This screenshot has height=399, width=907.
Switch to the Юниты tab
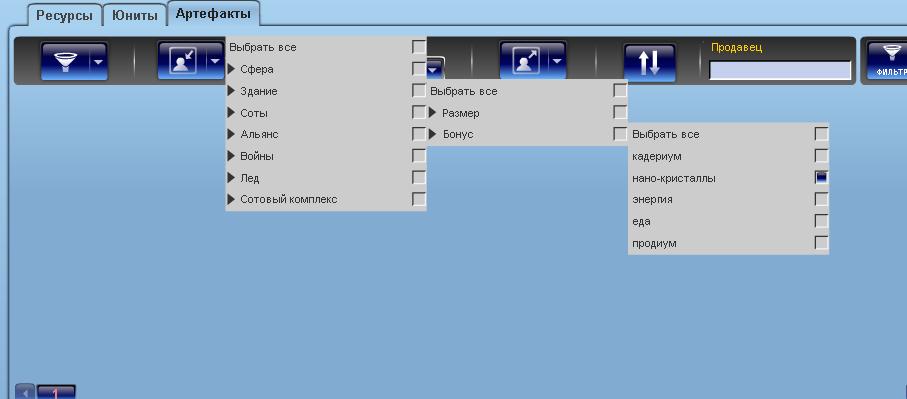click(x=135, y=16)
